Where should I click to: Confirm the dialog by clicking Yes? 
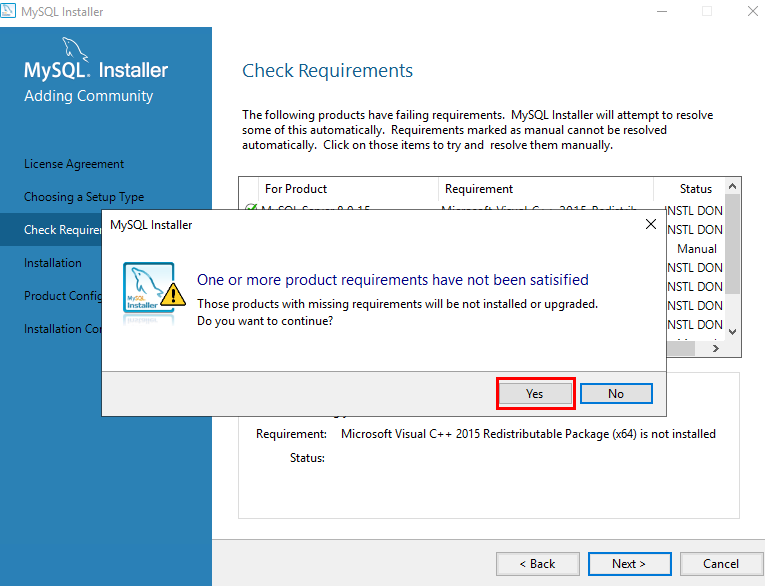(x=535, y=394)
